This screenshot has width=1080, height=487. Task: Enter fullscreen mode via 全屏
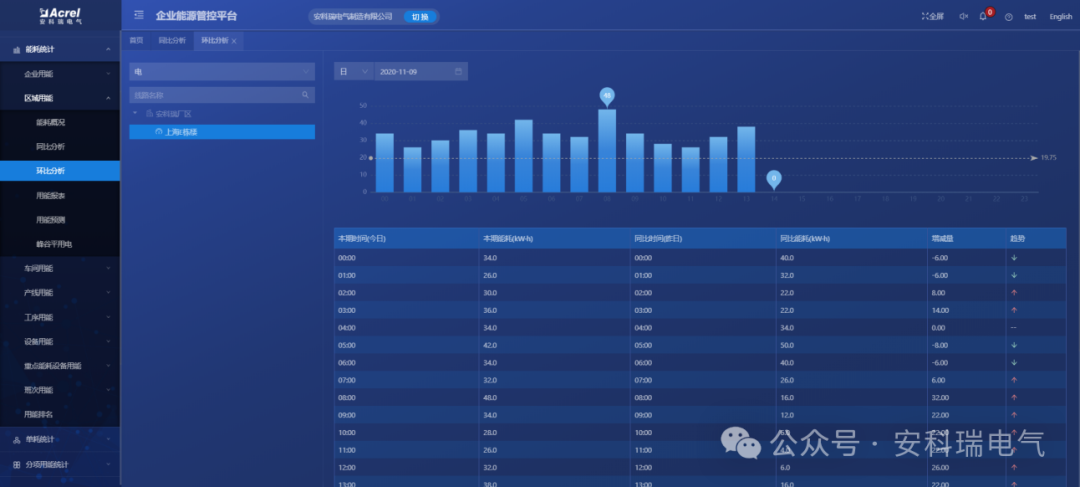932,17
